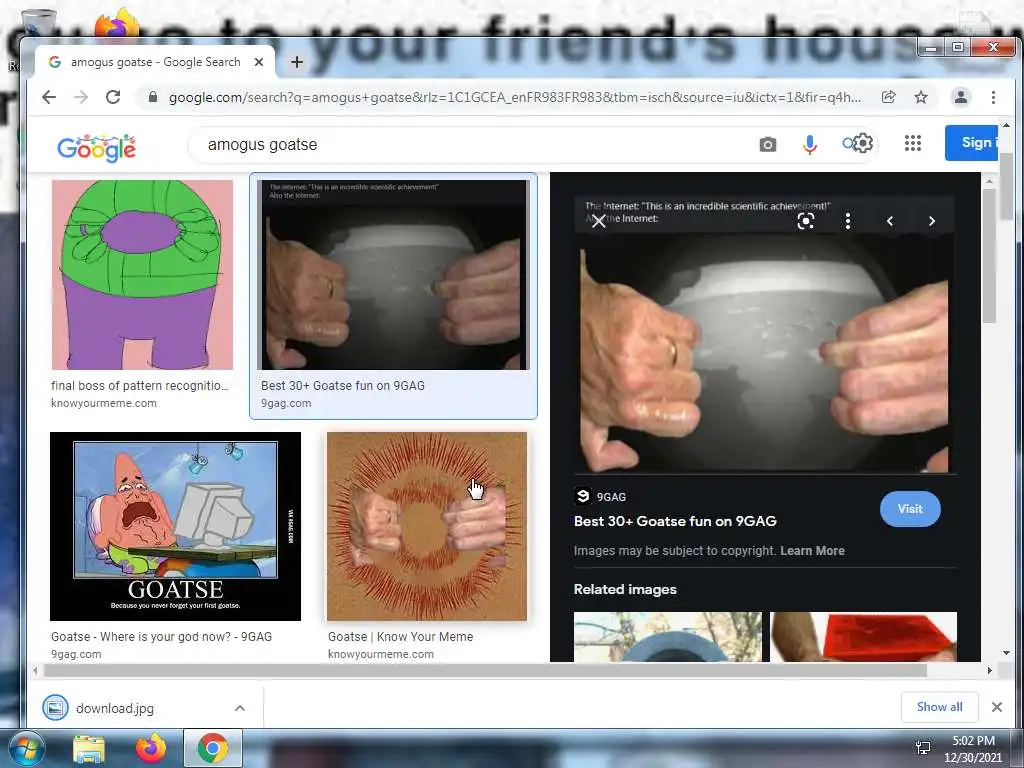Screen dimensions: 1024x768
Task: Click the forward navigation arrow
Action: (x=81, y=97)
